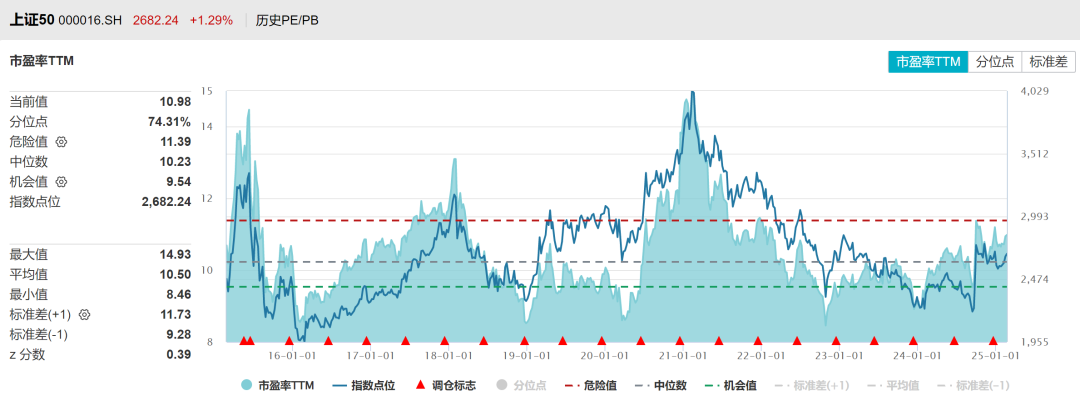Click the 上证50 index name header

(x=31, y=19)
